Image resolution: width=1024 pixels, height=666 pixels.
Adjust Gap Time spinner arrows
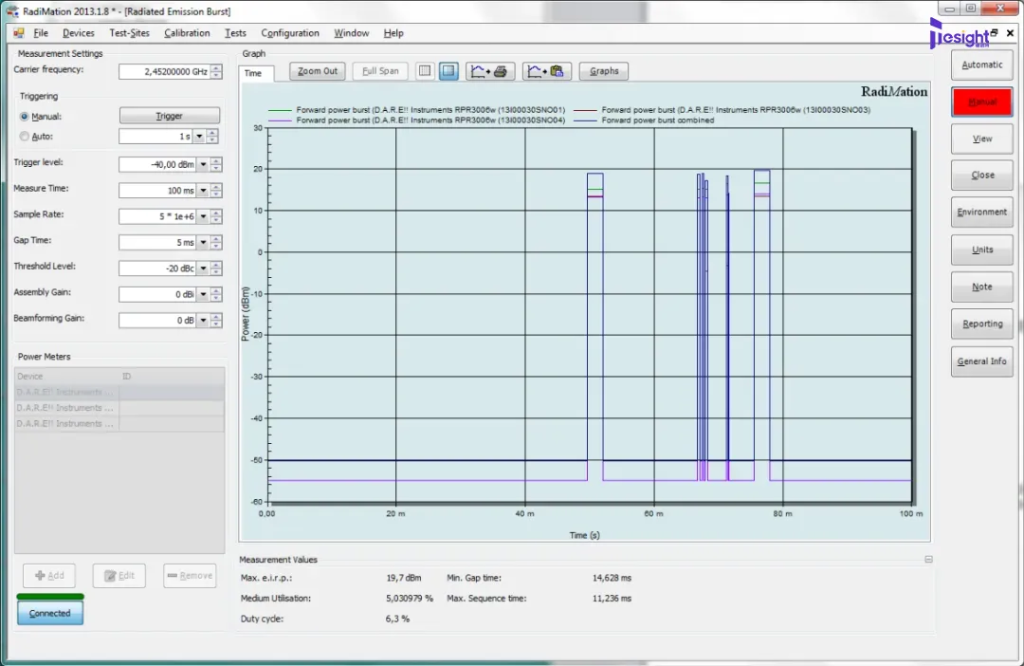(216, 242)
